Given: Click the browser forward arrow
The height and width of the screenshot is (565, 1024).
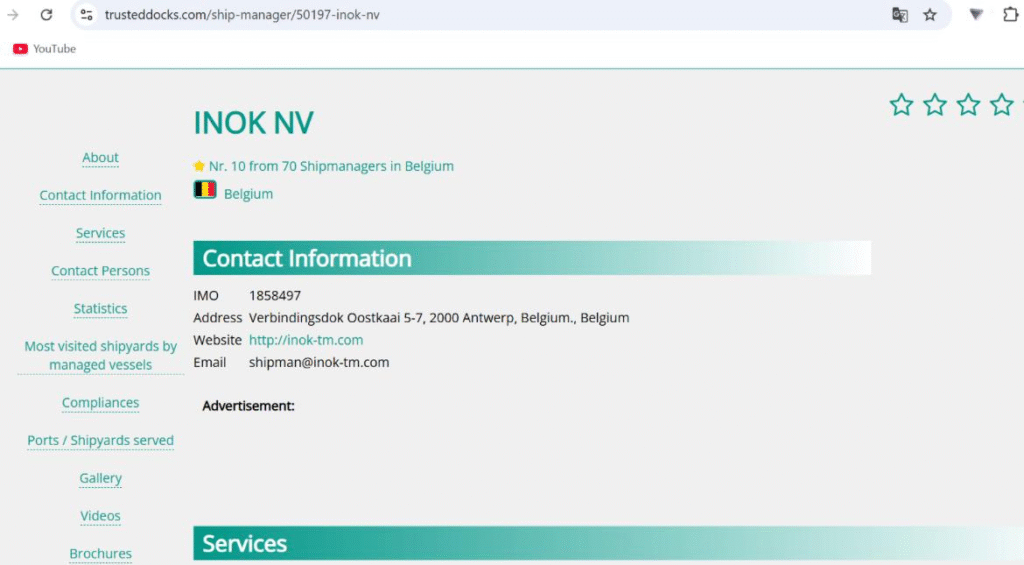Looking at the screenshot, I should 13,15.
